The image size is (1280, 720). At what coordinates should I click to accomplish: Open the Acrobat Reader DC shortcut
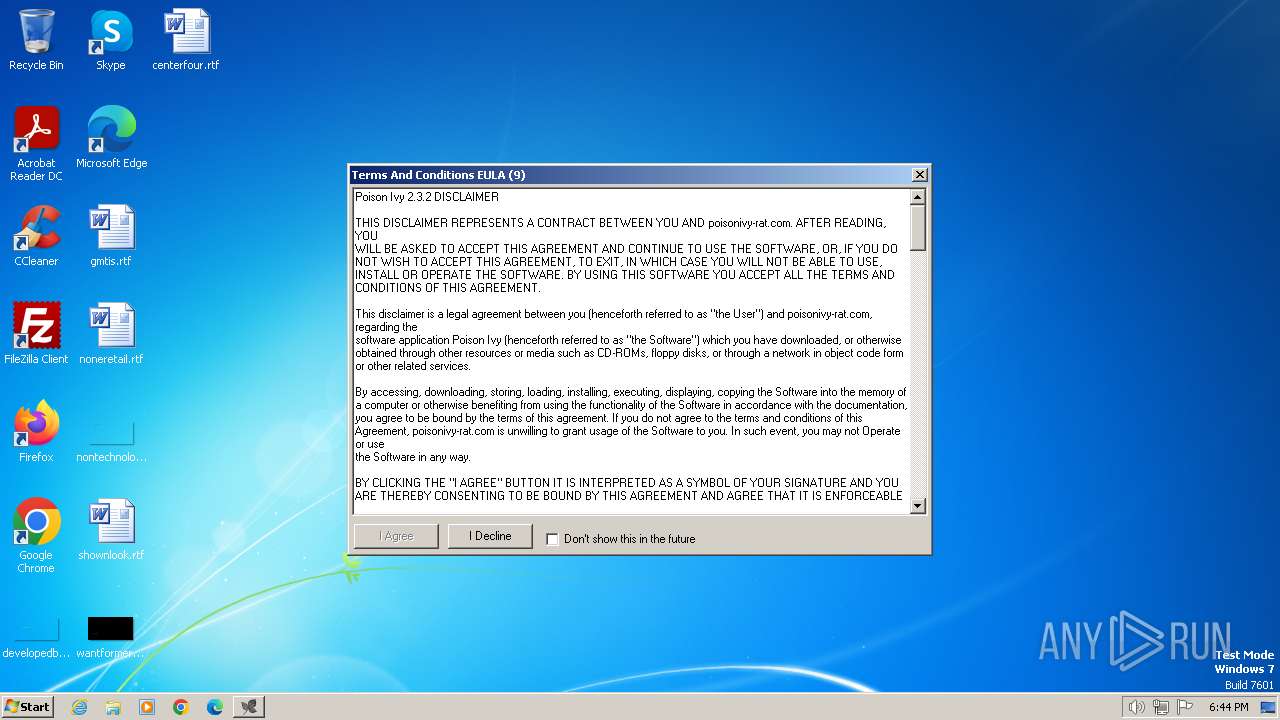click(x=36, y=143)
